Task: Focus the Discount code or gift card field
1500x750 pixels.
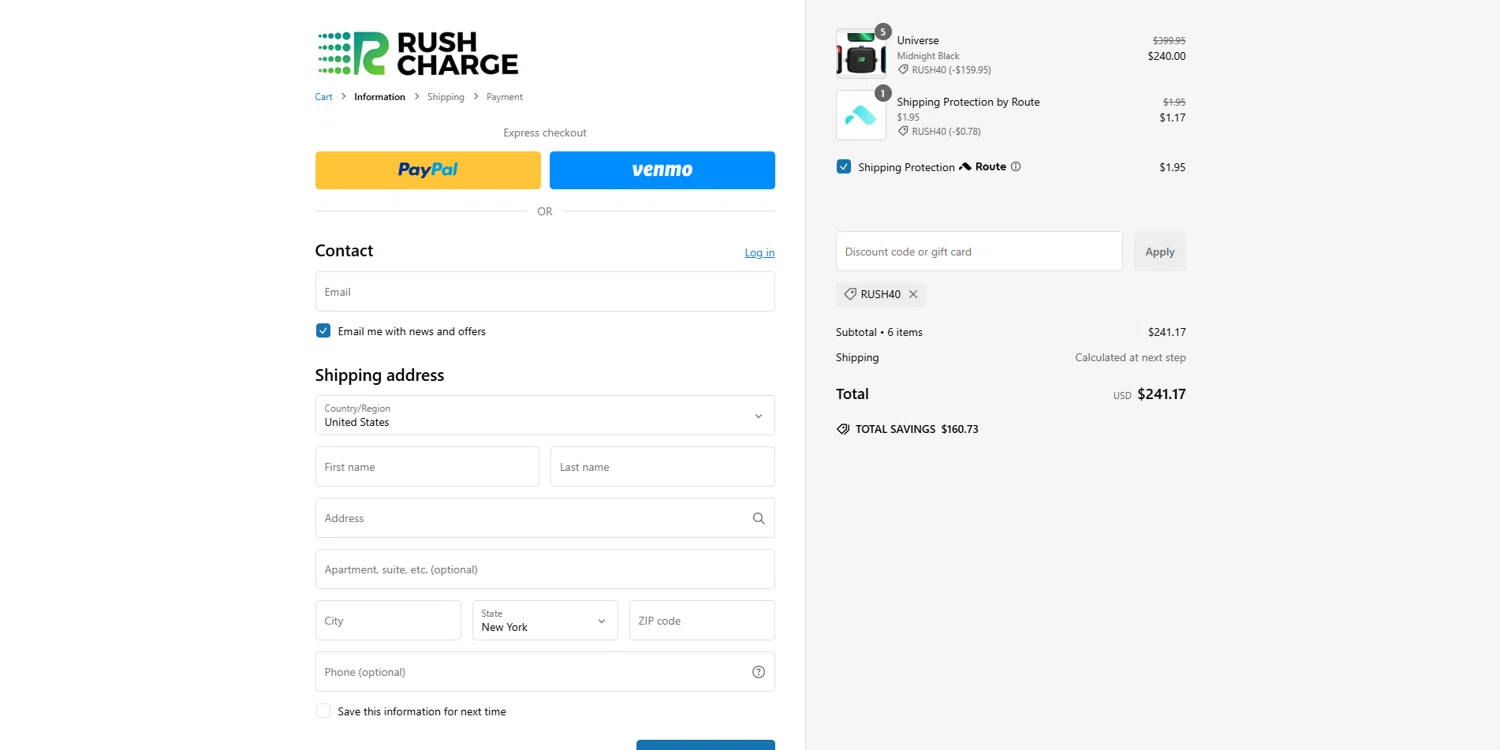Action: [x=979, y=251]
